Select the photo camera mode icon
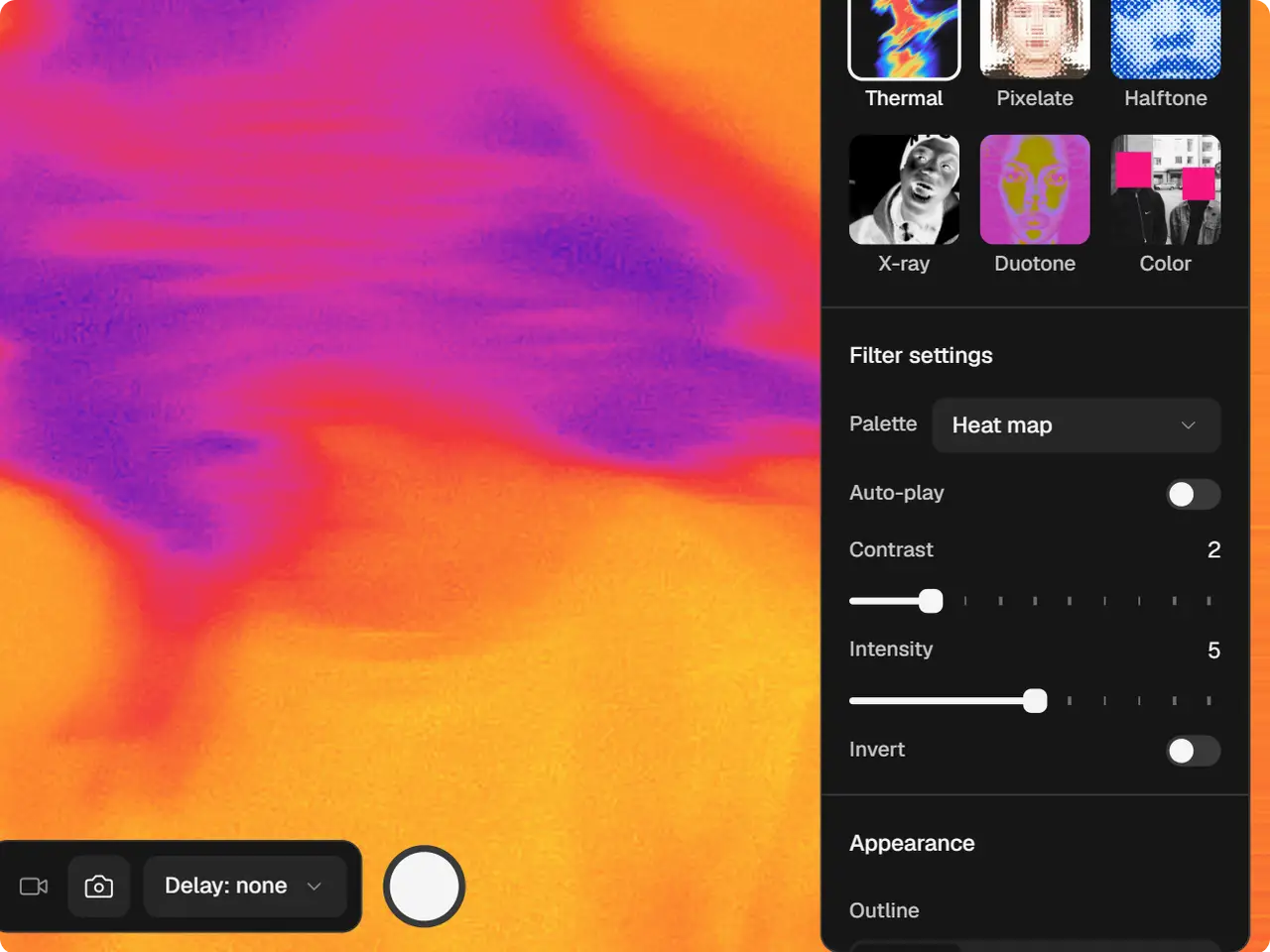 coord(99,886)
